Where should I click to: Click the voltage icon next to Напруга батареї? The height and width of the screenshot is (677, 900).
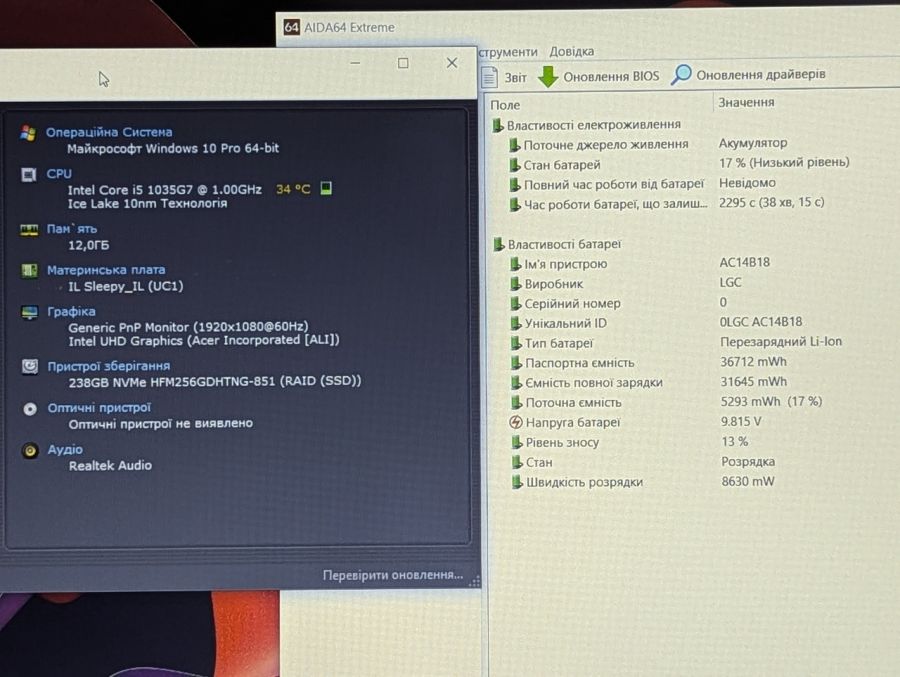click(x=516, y=423)
